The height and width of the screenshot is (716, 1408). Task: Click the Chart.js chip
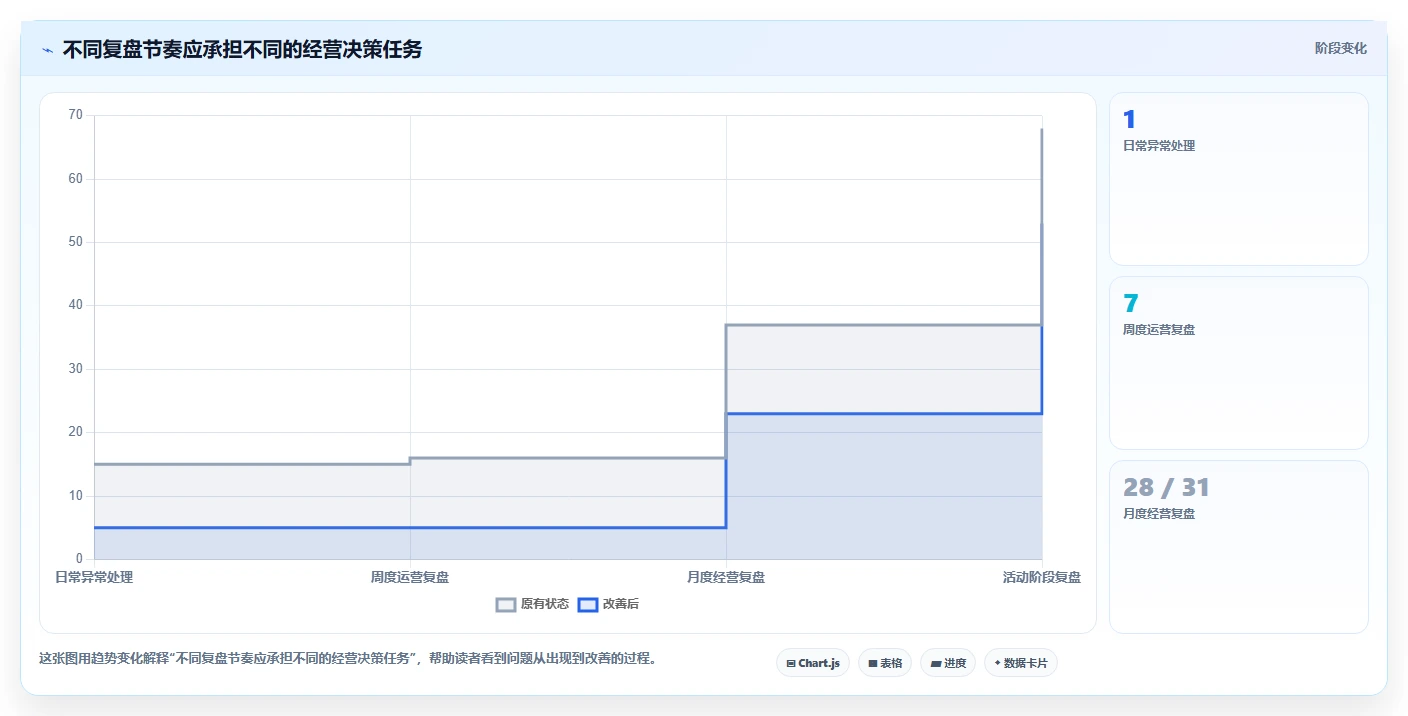(813, 663)
